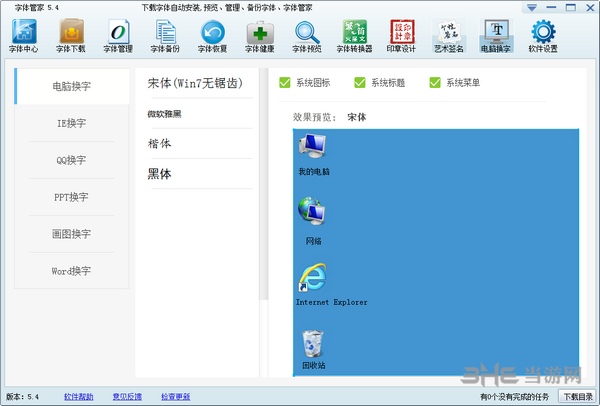Uncheck 系统图标 checkbox
Image resolution: width=600 pixels, height=406 pixels.
tap(285, 82)
